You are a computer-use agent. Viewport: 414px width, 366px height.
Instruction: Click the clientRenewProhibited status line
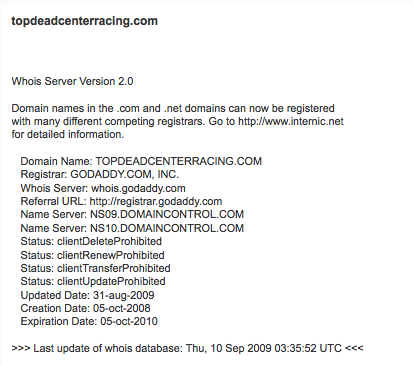[x=92, y=255]
